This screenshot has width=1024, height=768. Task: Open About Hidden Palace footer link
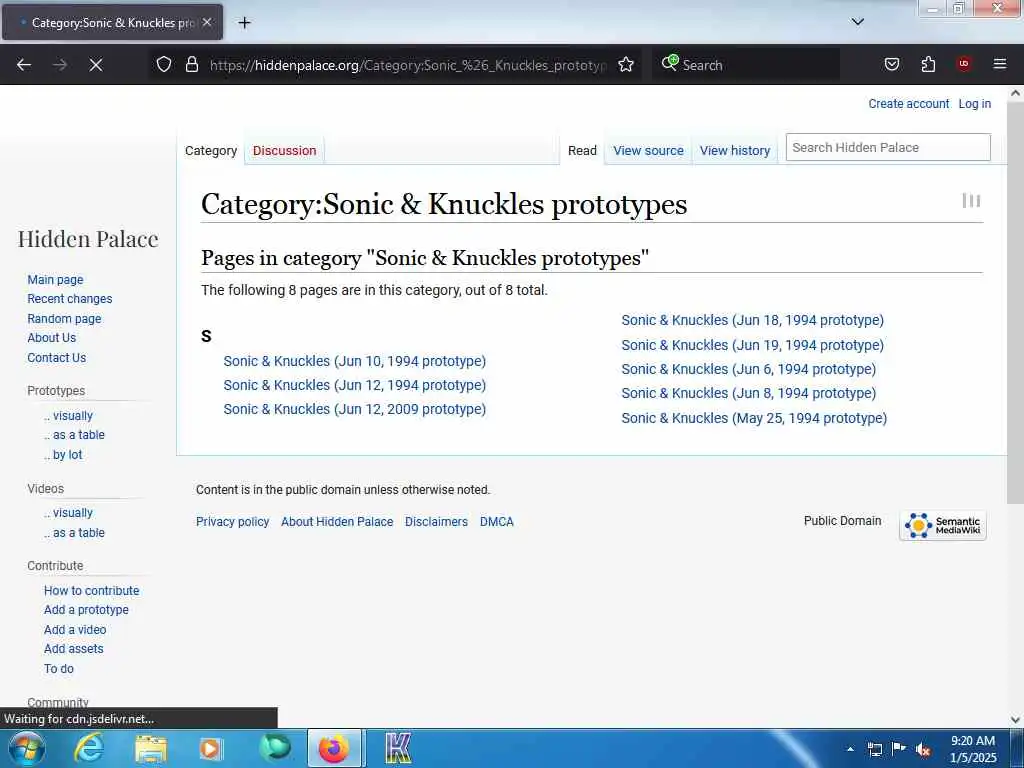point(337,522)
